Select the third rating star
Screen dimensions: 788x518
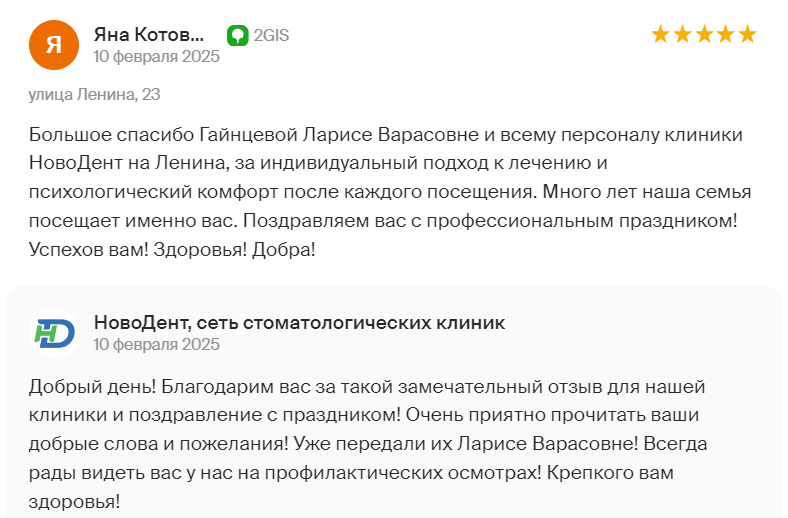click(704, 34)
